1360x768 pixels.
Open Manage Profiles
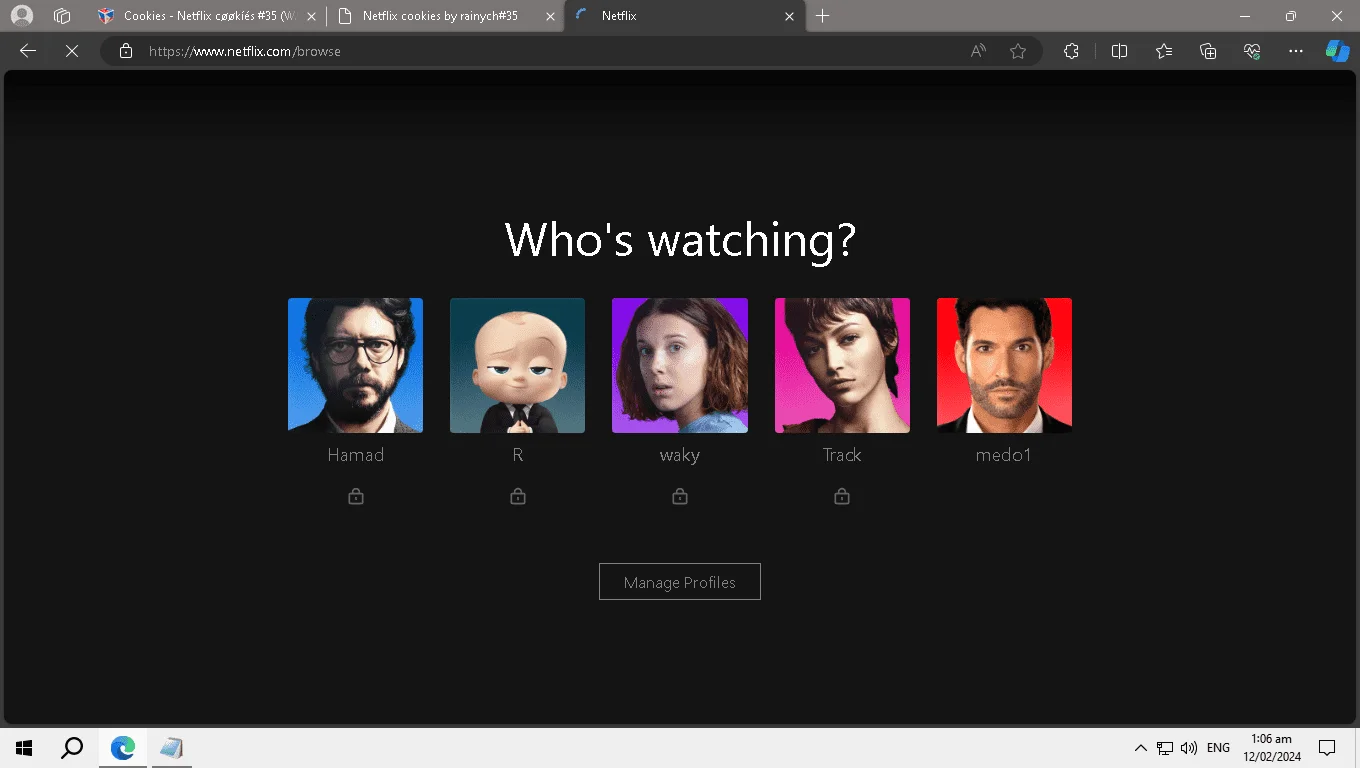tap(680, 582)
